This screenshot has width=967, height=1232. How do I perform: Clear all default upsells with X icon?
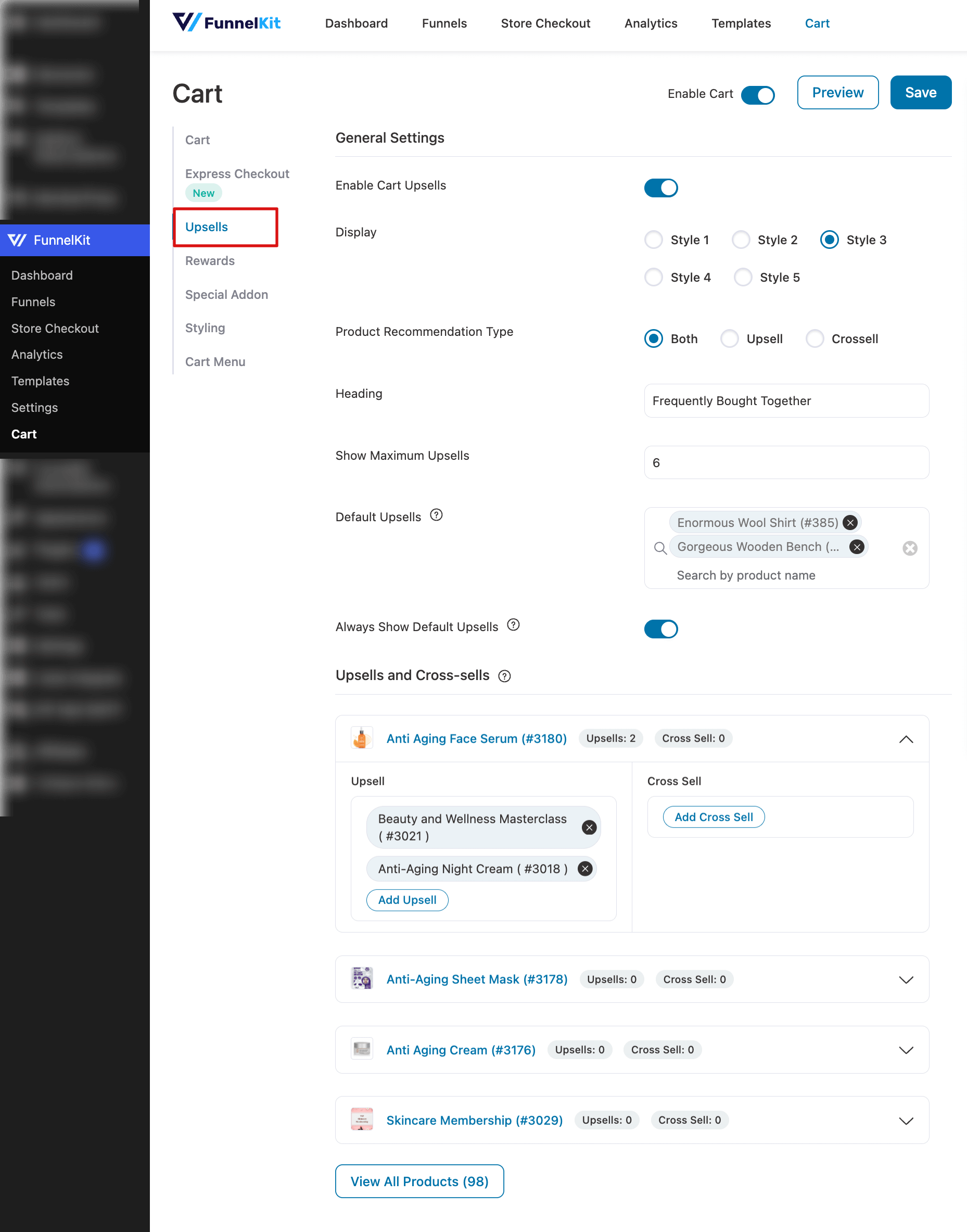(909, 548)
